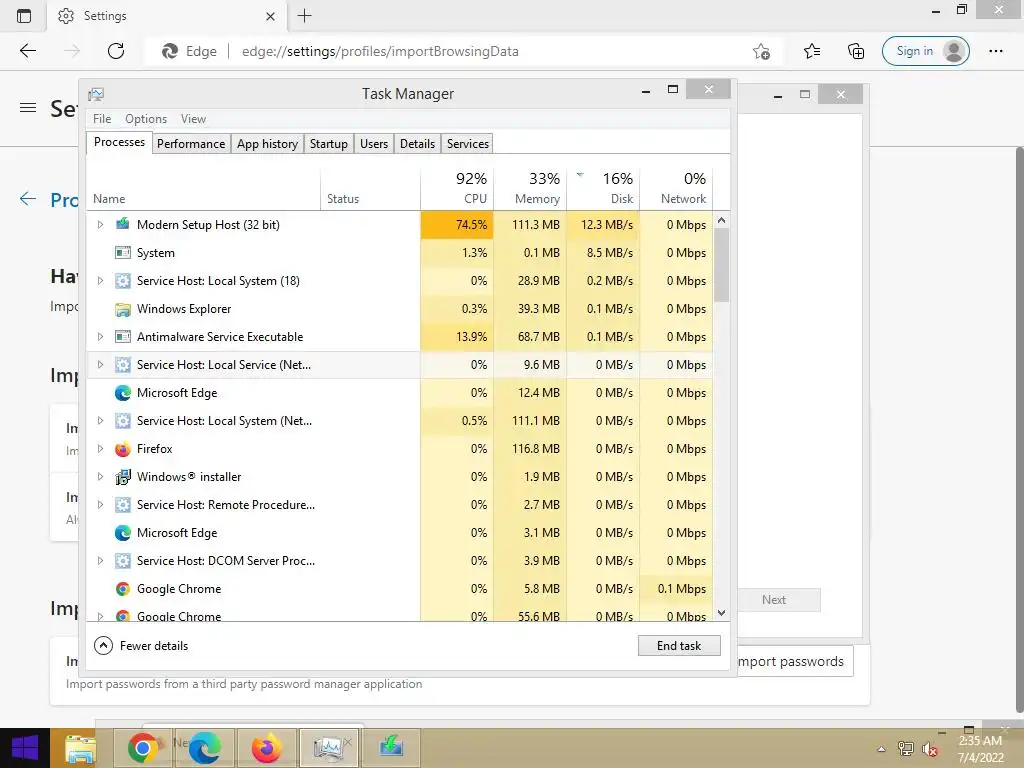Screen dimensions: 1024x768
Task: Click Sign in button in Edge
Action: click(925, 51)
